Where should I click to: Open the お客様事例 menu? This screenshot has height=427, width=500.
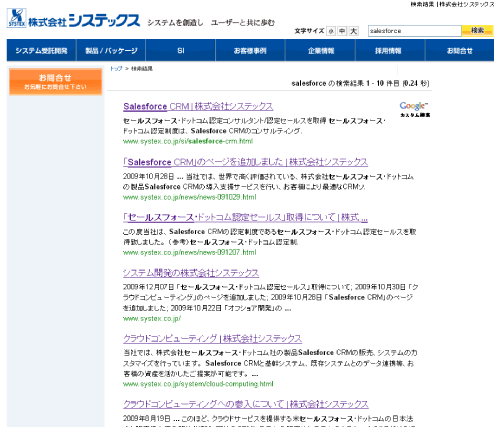250,50
